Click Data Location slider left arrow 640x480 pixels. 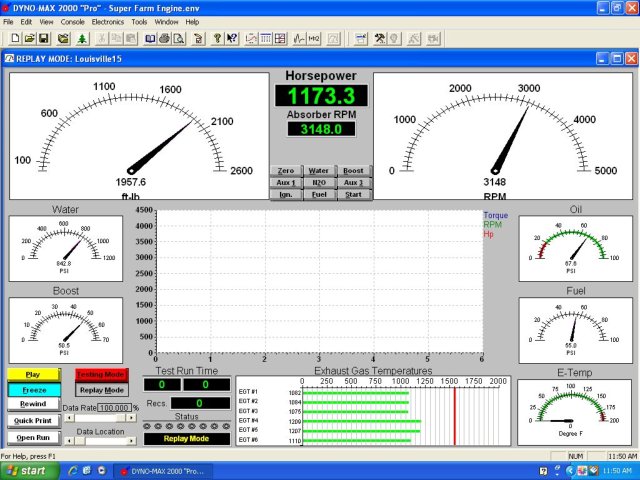coord(69,441)
